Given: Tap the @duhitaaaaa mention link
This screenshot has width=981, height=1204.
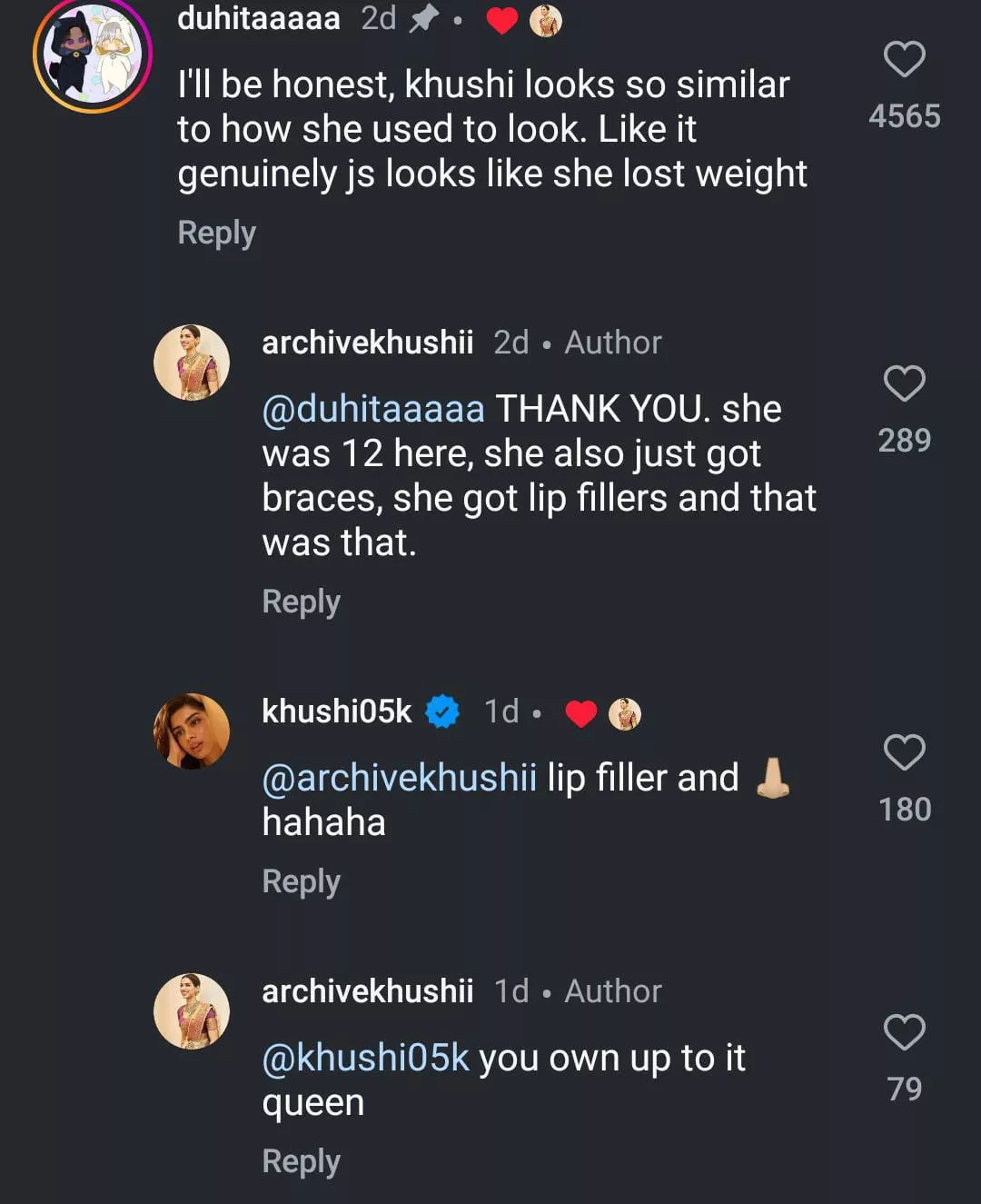Looking at the screenshot, I should pos(372,409).
